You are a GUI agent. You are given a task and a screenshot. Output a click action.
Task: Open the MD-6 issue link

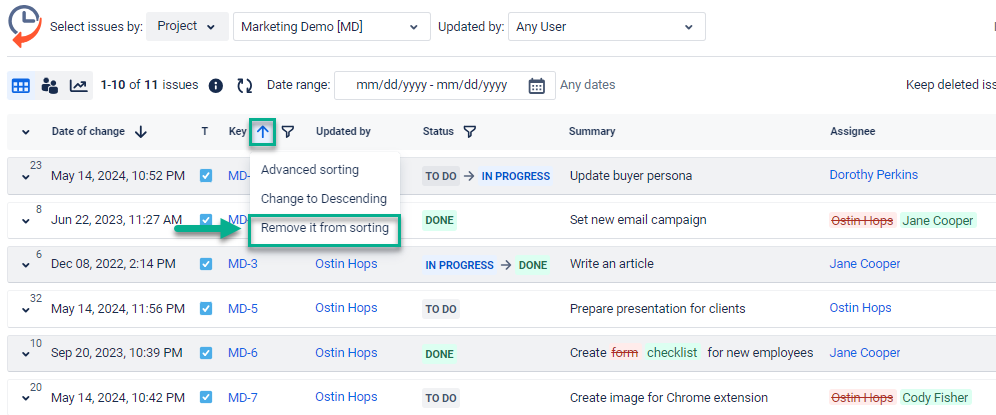click(243, 353)
